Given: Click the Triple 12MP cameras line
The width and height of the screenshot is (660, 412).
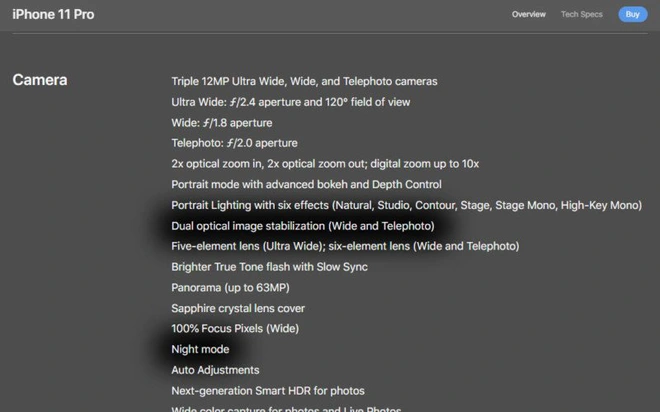Looking at the screenshot, I should pos(304,81).
